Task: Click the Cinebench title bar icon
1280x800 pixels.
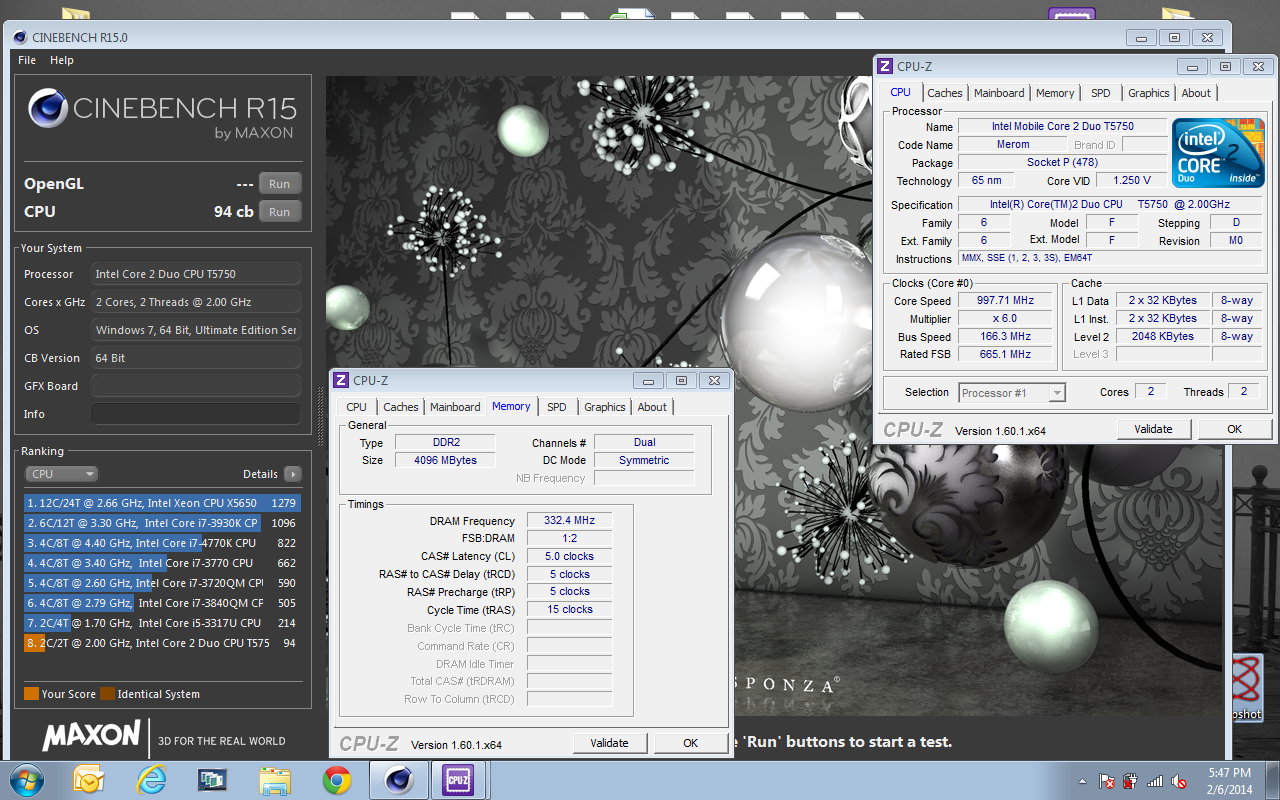Action: click(x=21, y=37)
